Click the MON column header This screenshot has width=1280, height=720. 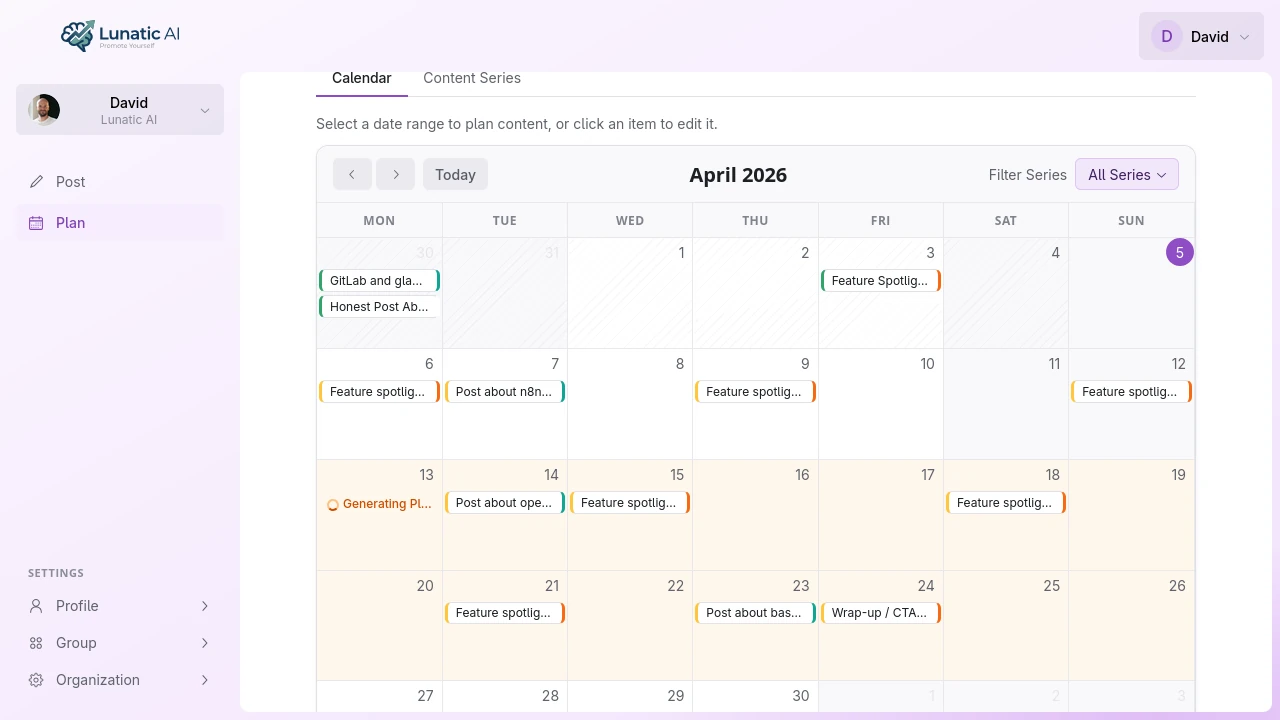[379, 221]
